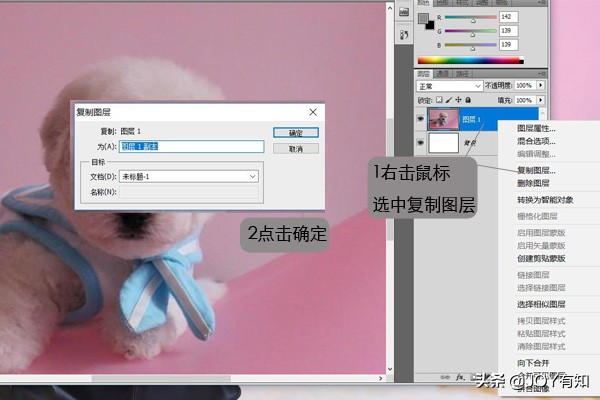Click 为(A) layer name input field
The height and width of the screenshot is (400, 600).
coord(192,146)
